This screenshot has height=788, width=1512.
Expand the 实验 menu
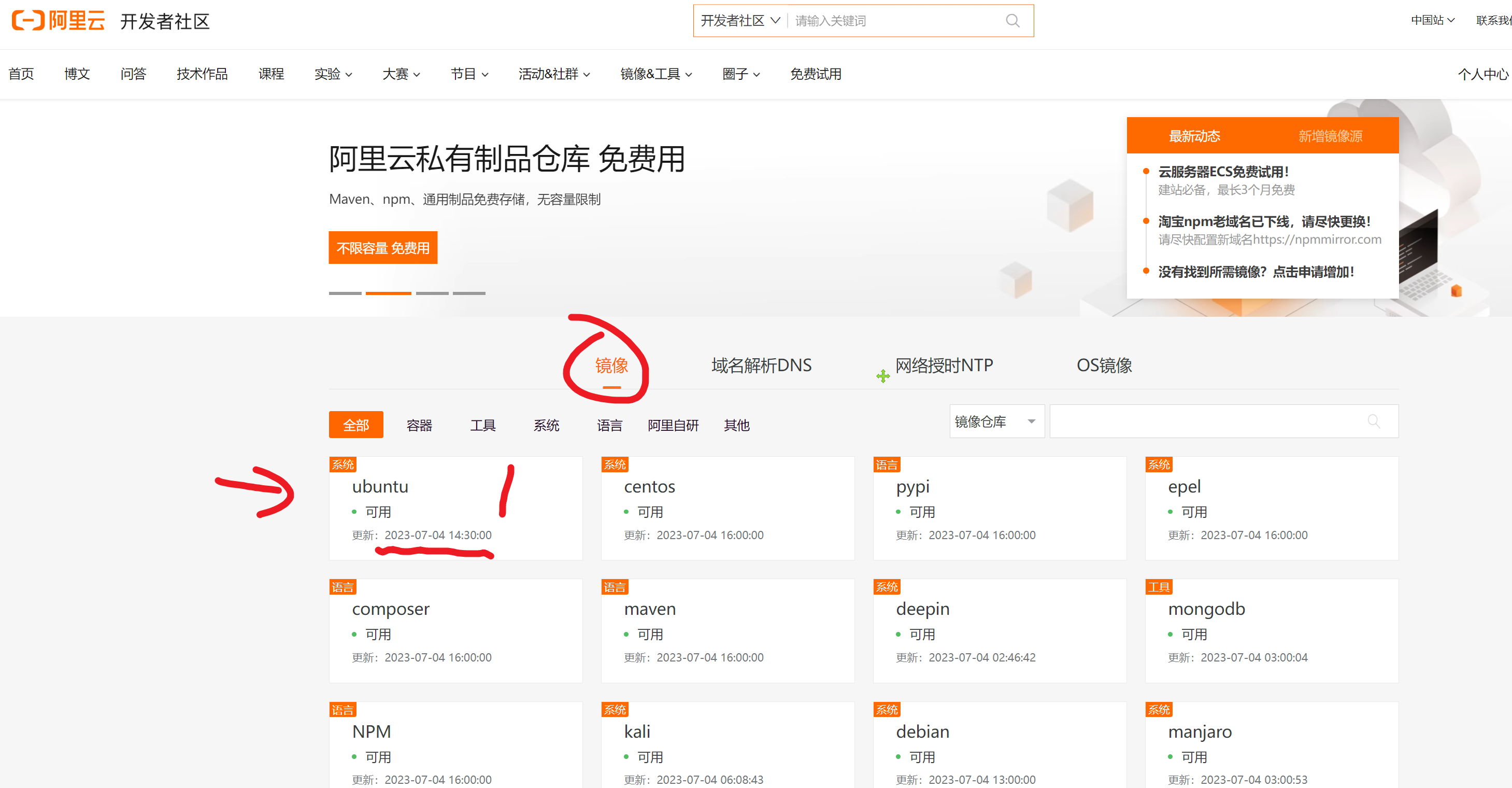(x=333, y=74)
